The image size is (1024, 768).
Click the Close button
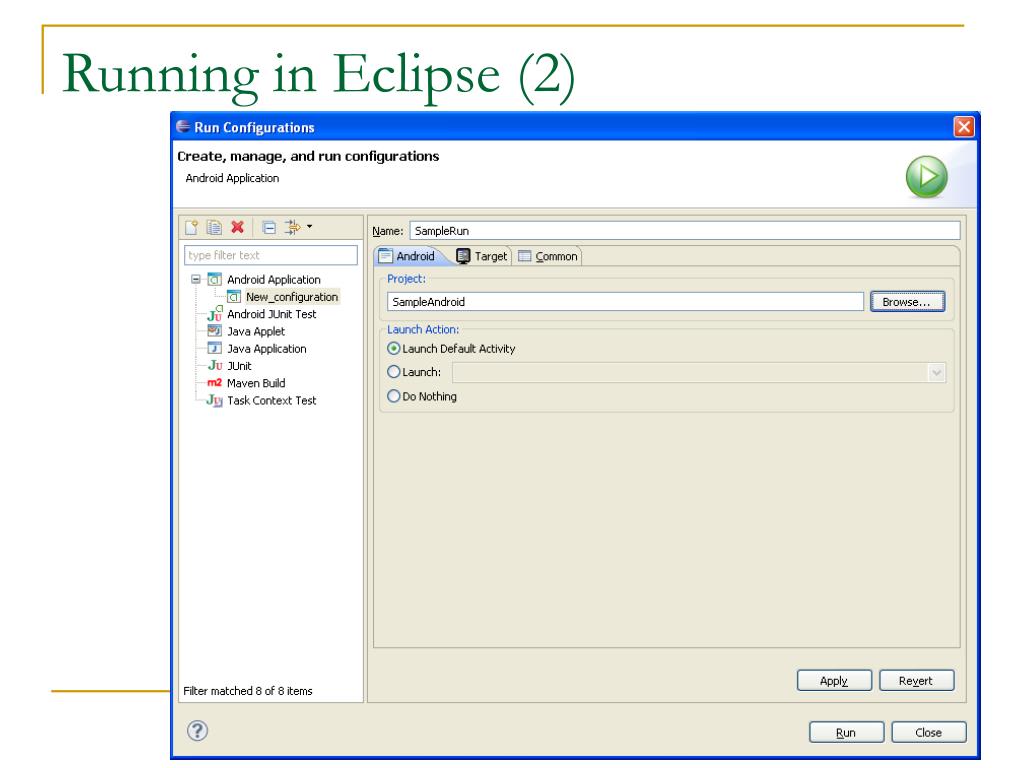pos(929,732)
